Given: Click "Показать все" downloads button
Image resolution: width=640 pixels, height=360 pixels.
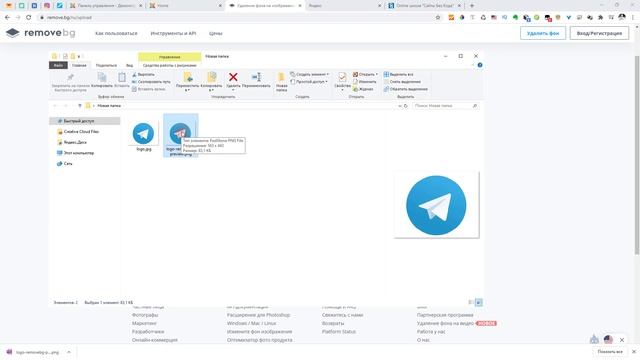Looking at the screenshot, I should click(x=610, y=352).
